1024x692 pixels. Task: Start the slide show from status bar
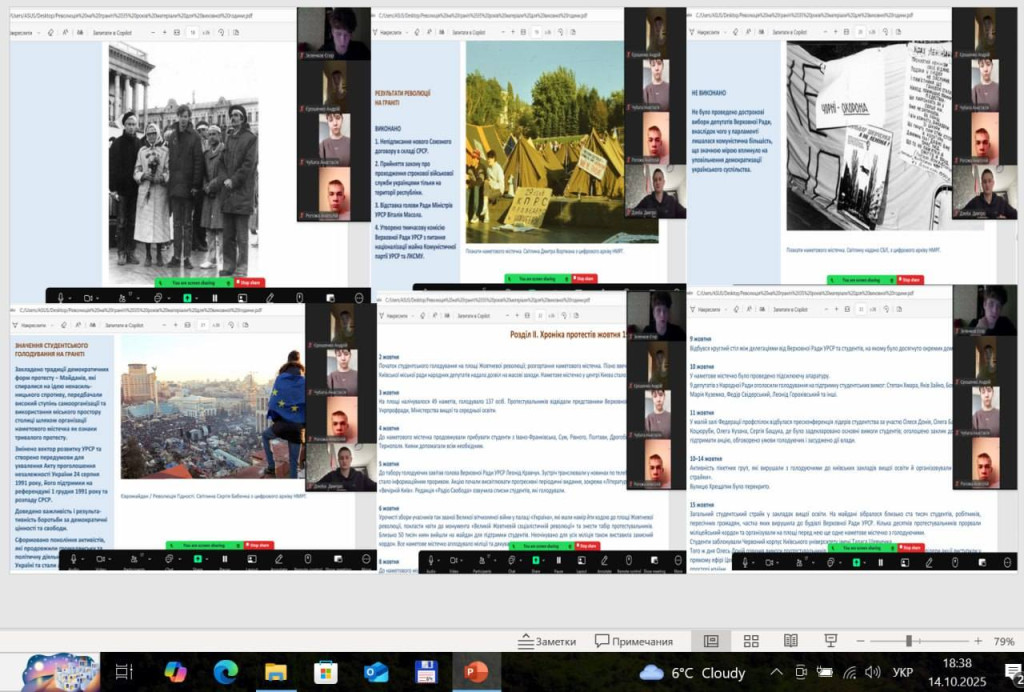830,641
